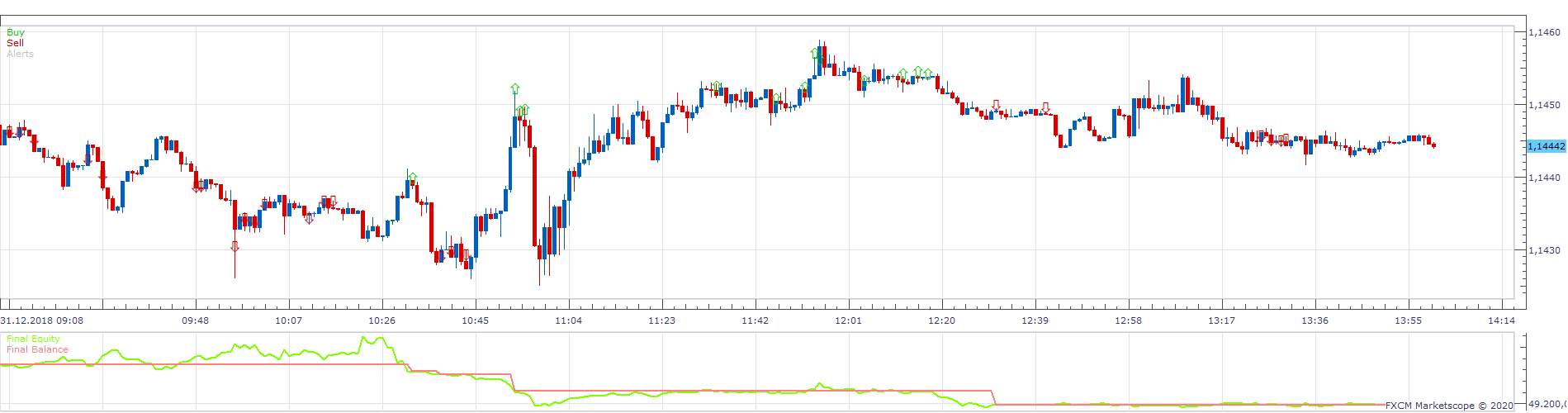Select the lowest red sell arrow on the long wick near 09:56

coord(234,246)
